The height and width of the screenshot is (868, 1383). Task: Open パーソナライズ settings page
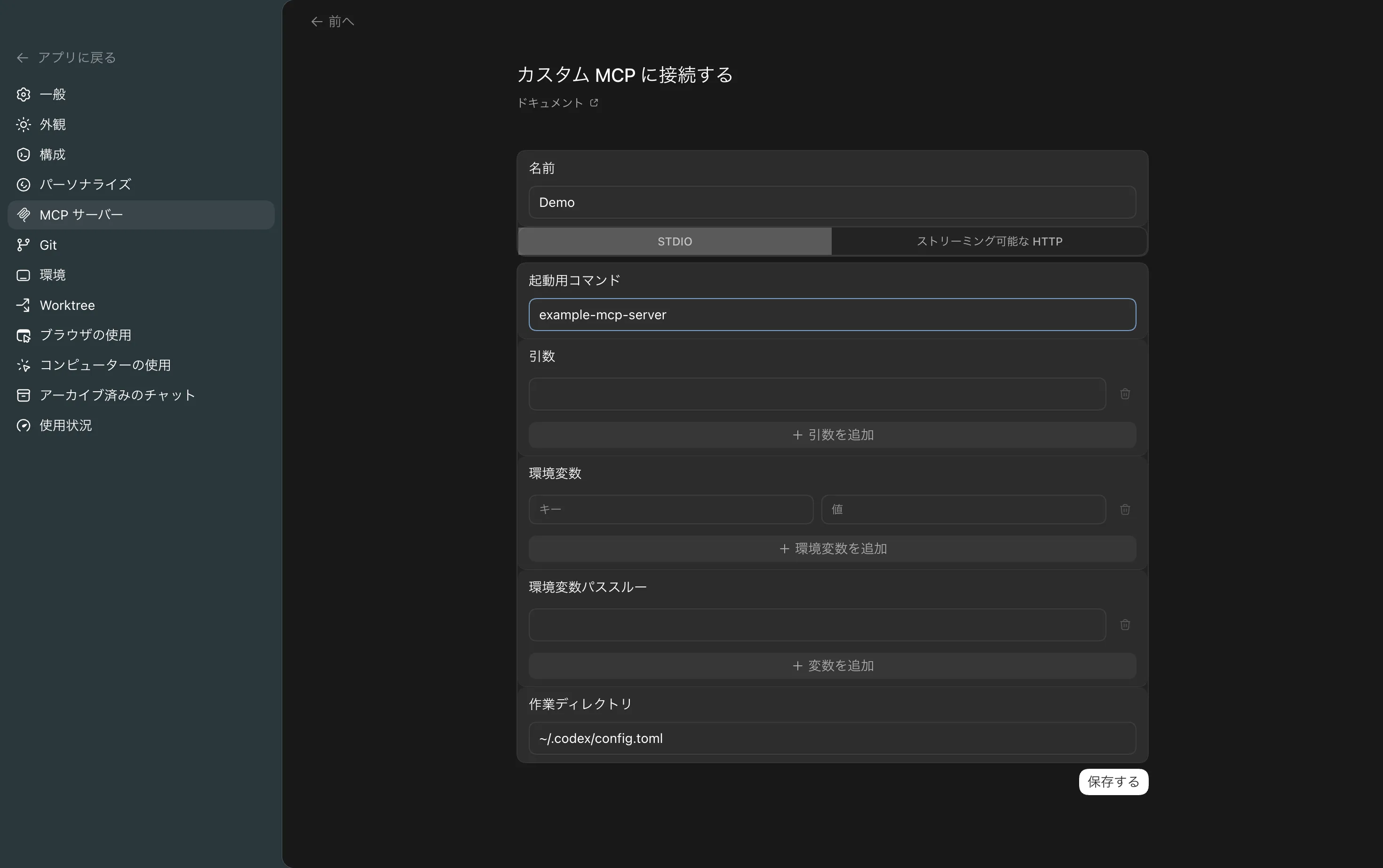[x=141, y=184]
